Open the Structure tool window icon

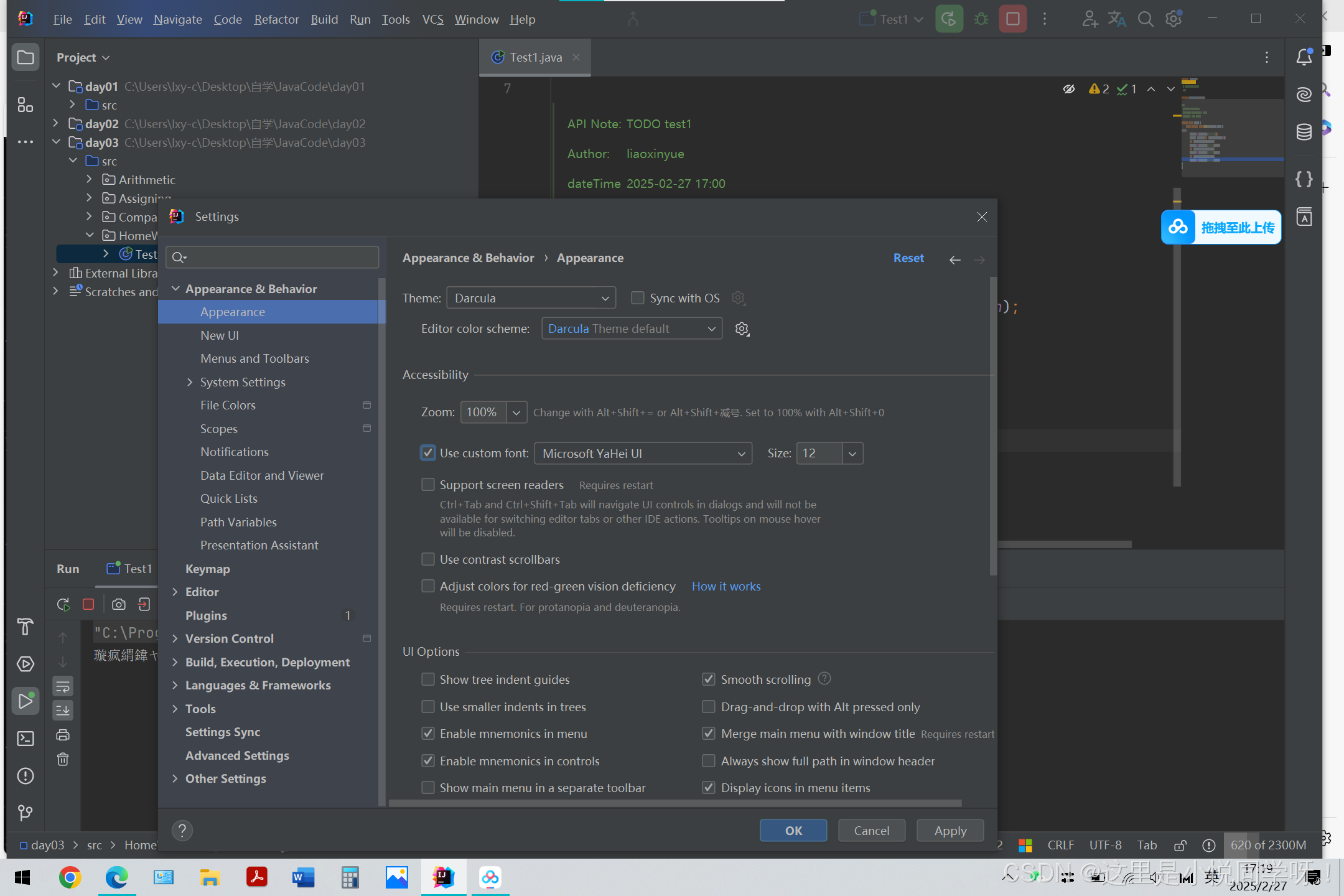coord(26,105)
